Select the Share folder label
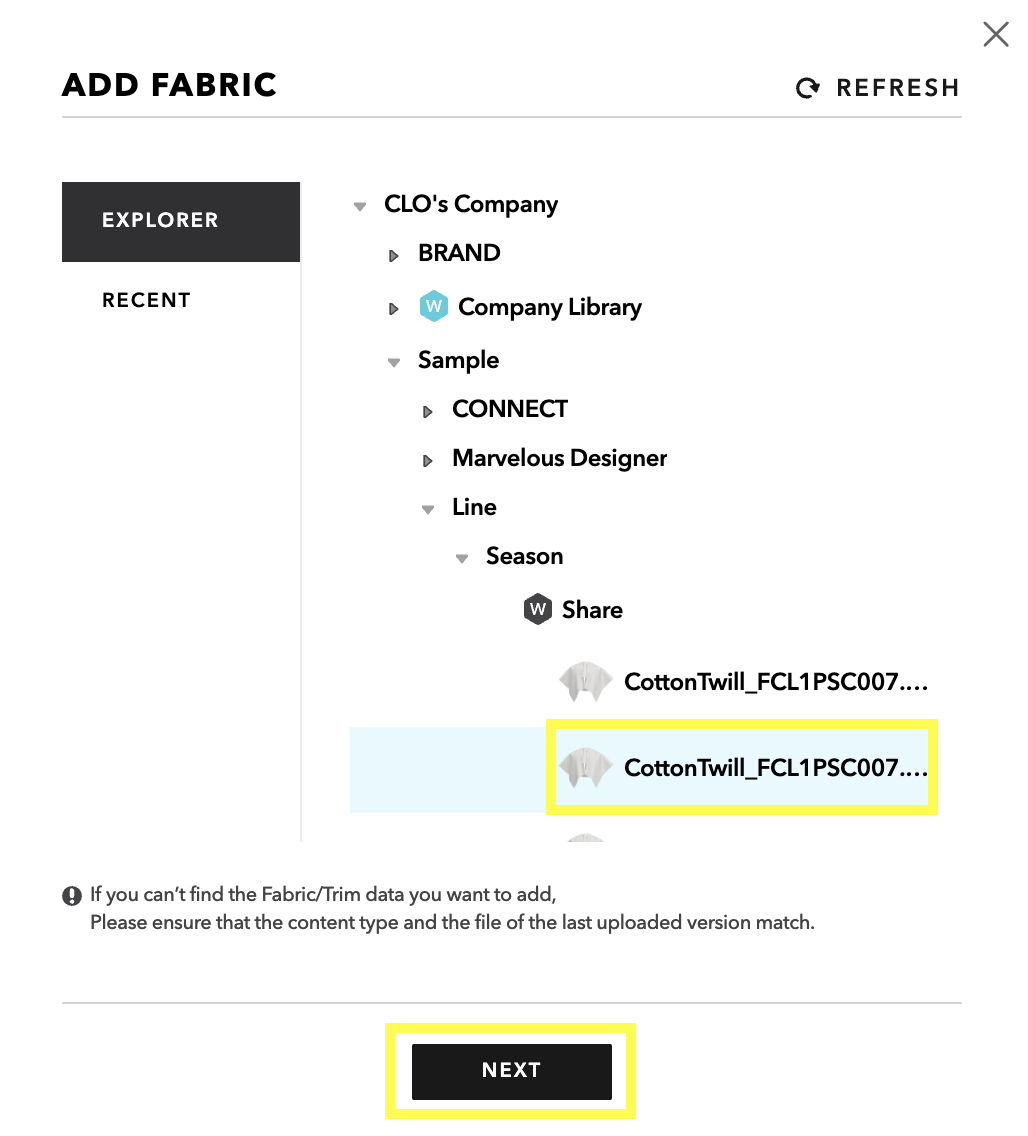Image resolution: width=1028 pixels, height=1136 pixels. pos(592,609)
